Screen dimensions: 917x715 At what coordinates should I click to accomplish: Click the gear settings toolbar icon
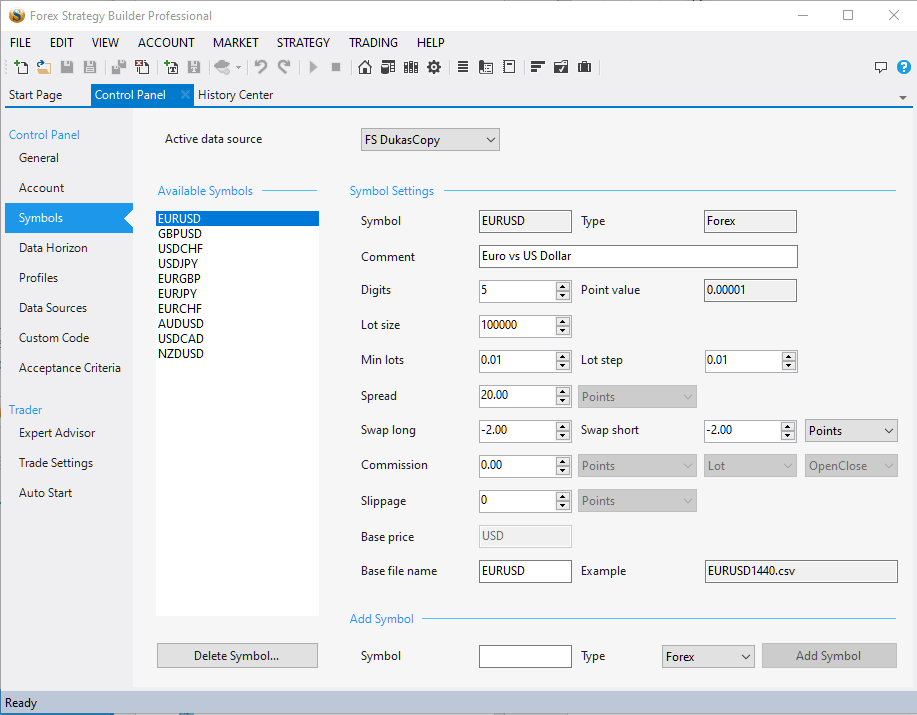tap(434, 68)
